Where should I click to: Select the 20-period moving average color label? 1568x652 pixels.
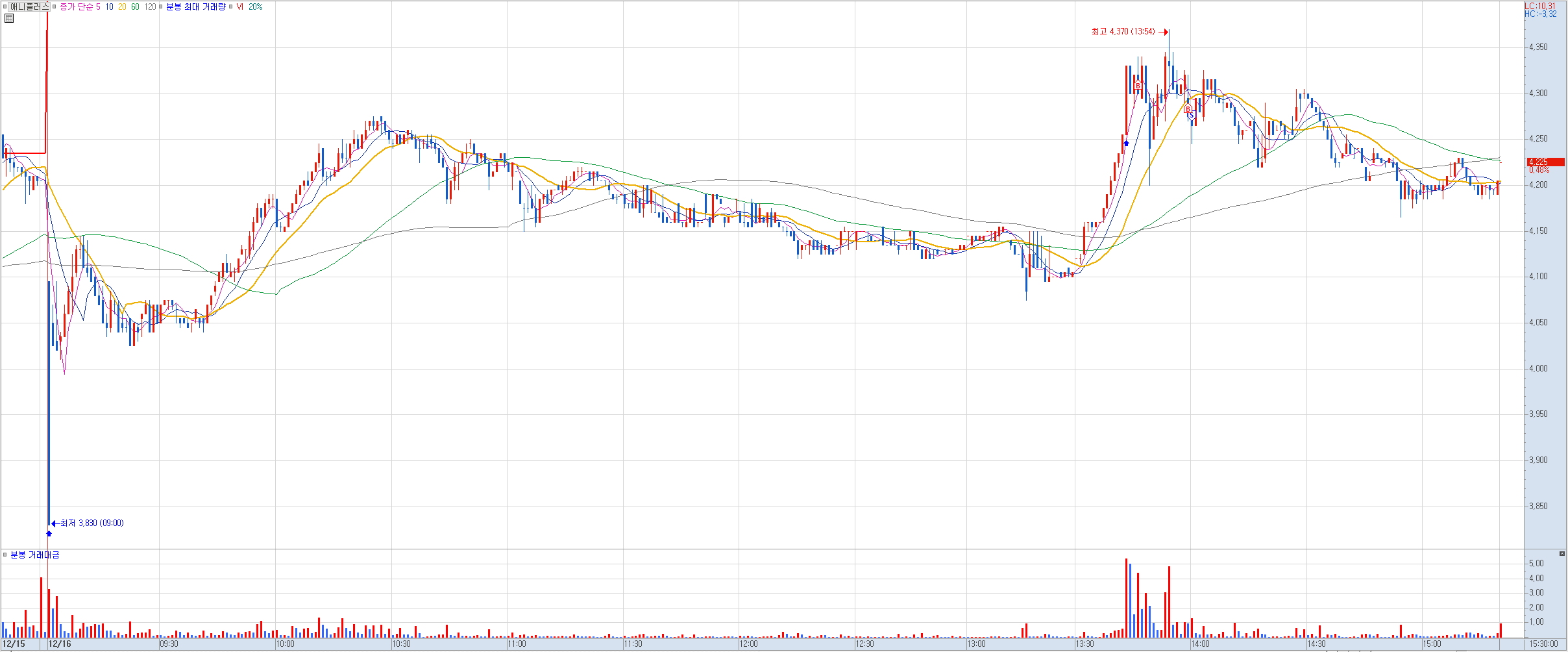122,6
